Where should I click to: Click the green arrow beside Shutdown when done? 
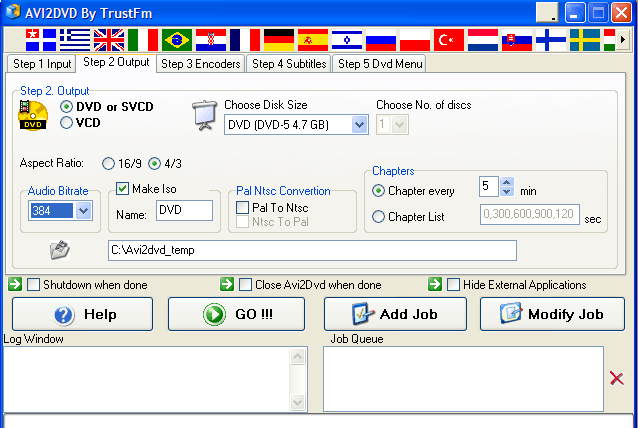(x=15, y=284)
